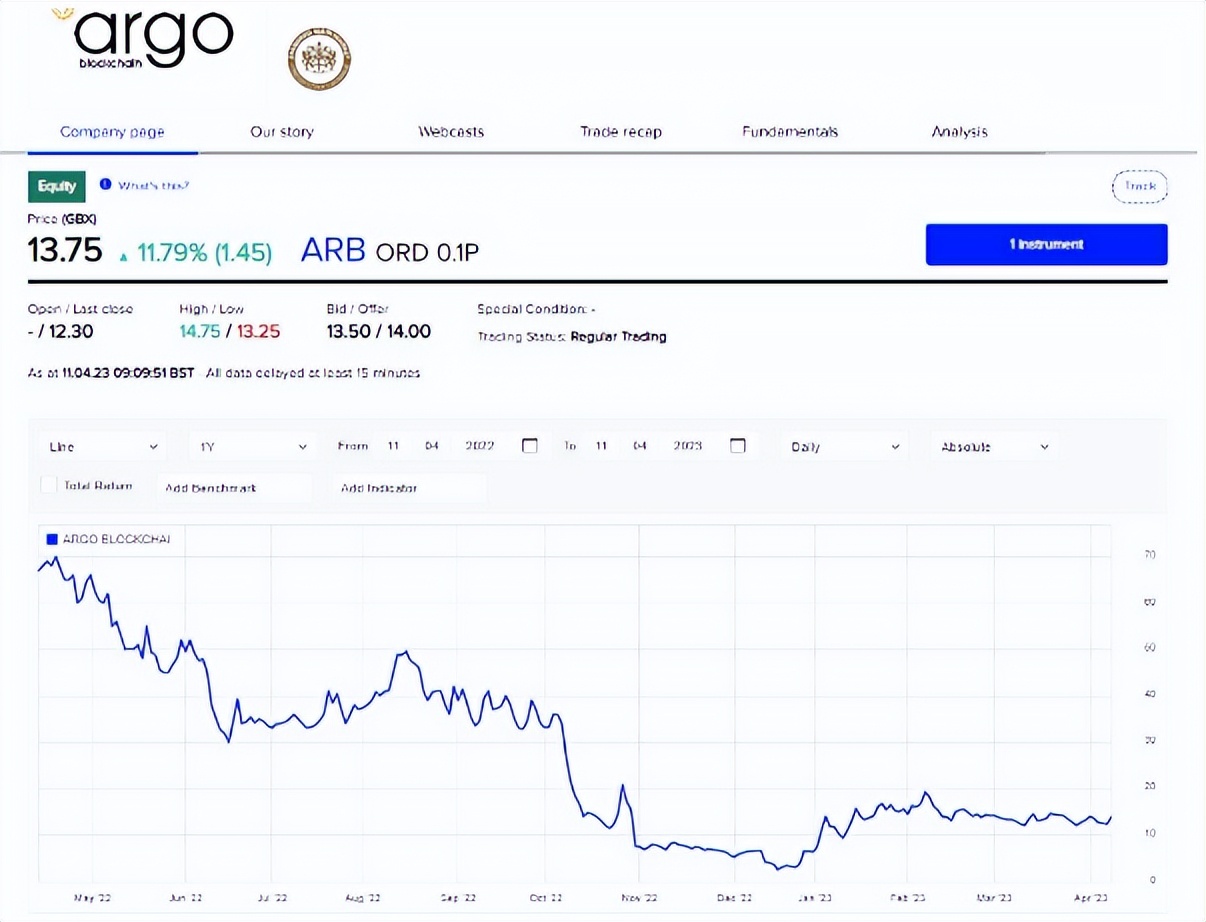Image resolution: width=1206 pixels, height=922 pixels.
Task: Open the Trade recap tab
Action: (621, 132)
